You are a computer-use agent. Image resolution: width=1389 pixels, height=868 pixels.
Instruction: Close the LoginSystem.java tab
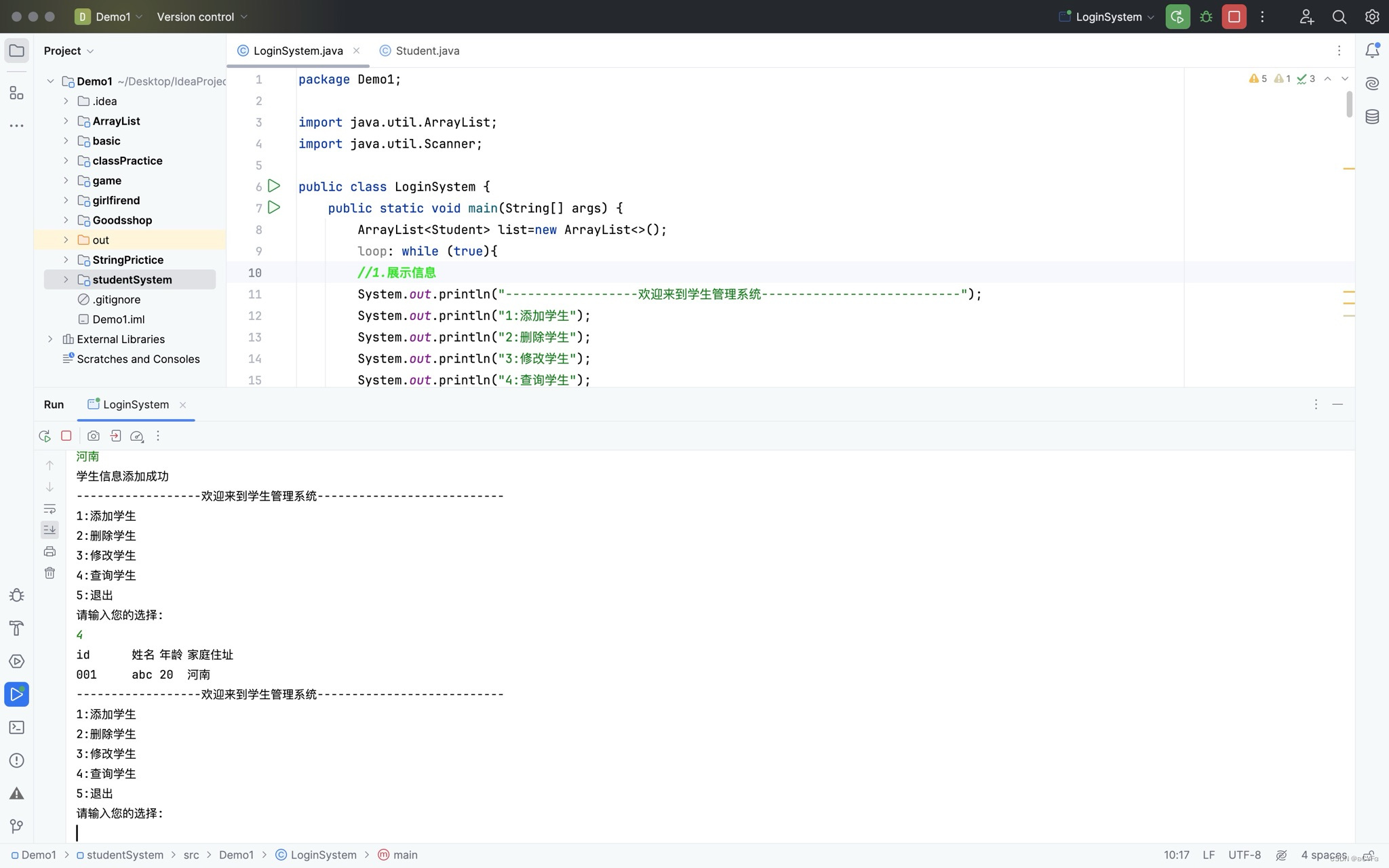[356, 51]
